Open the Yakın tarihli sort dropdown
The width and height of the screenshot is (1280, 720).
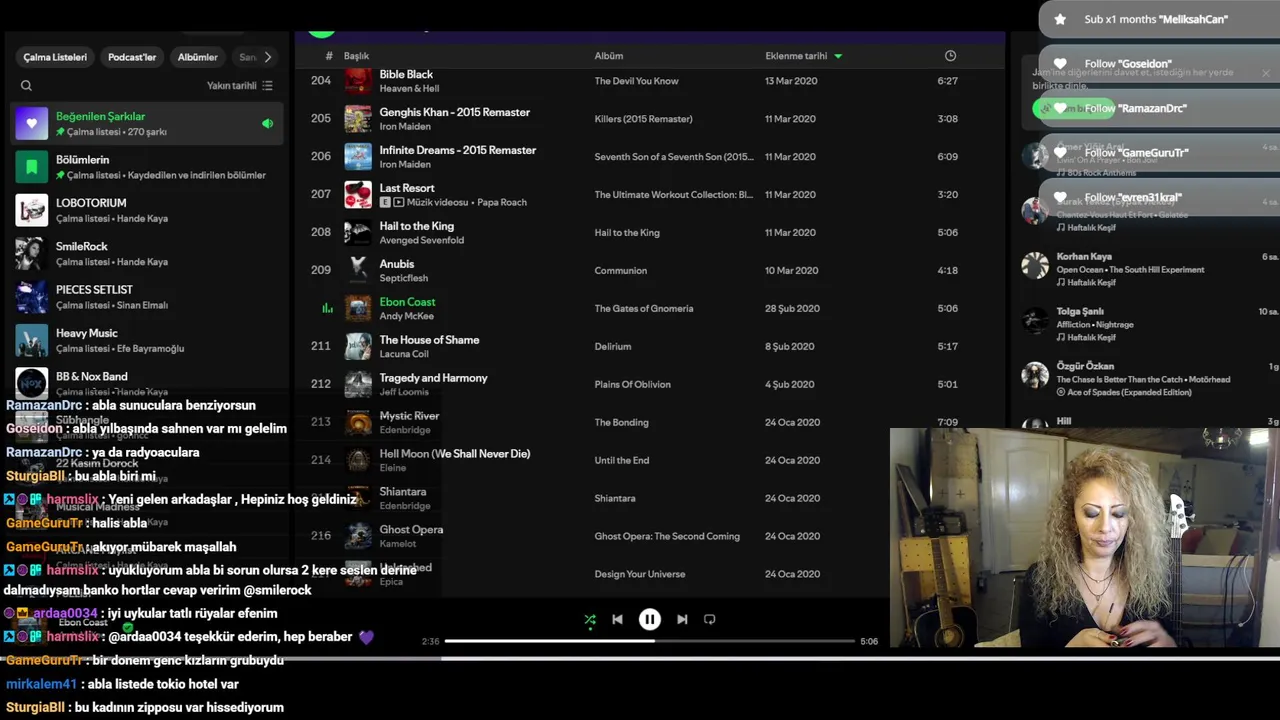[x=240, y=86]
